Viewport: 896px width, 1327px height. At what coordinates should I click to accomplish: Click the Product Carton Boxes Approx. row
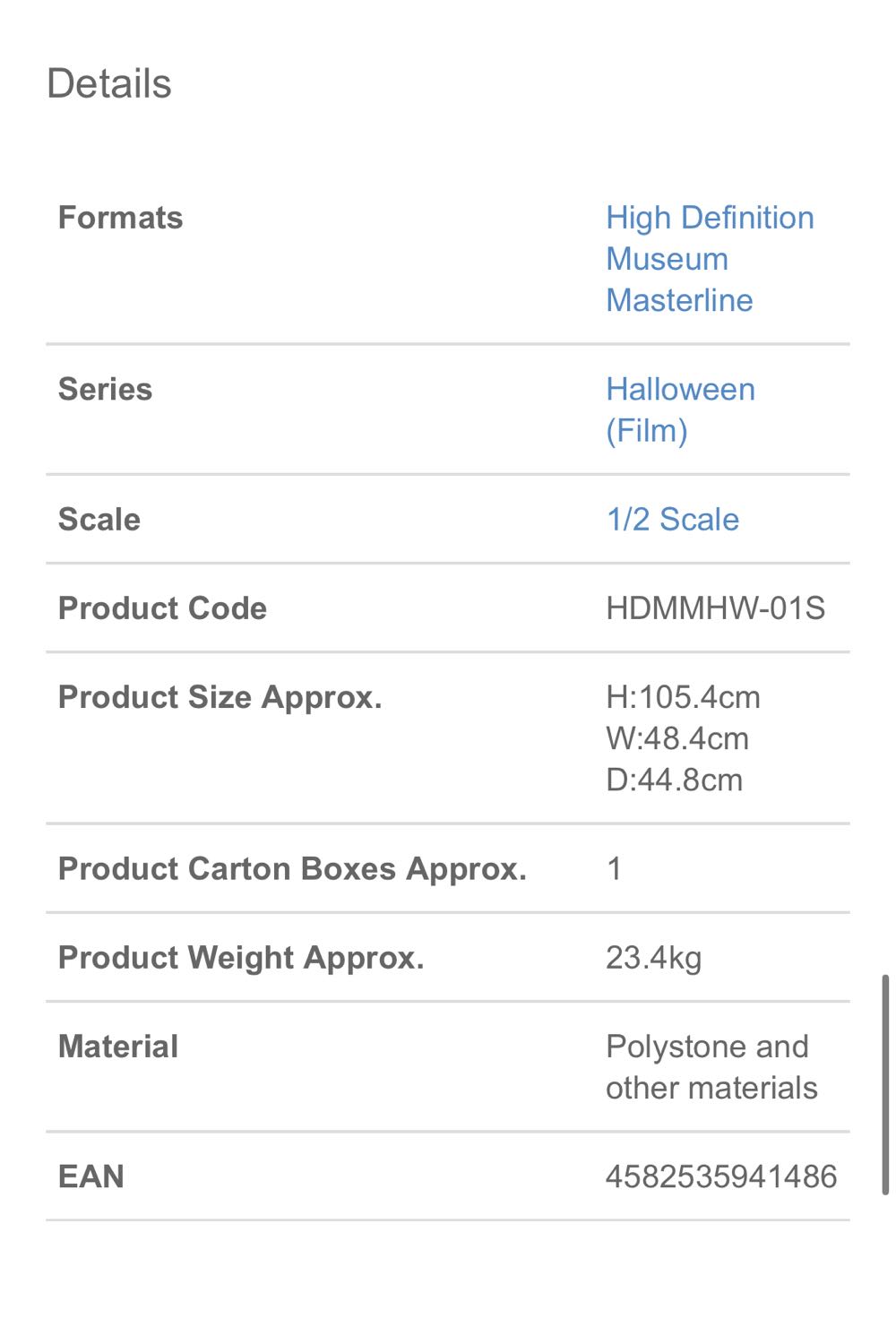(292, 868)
